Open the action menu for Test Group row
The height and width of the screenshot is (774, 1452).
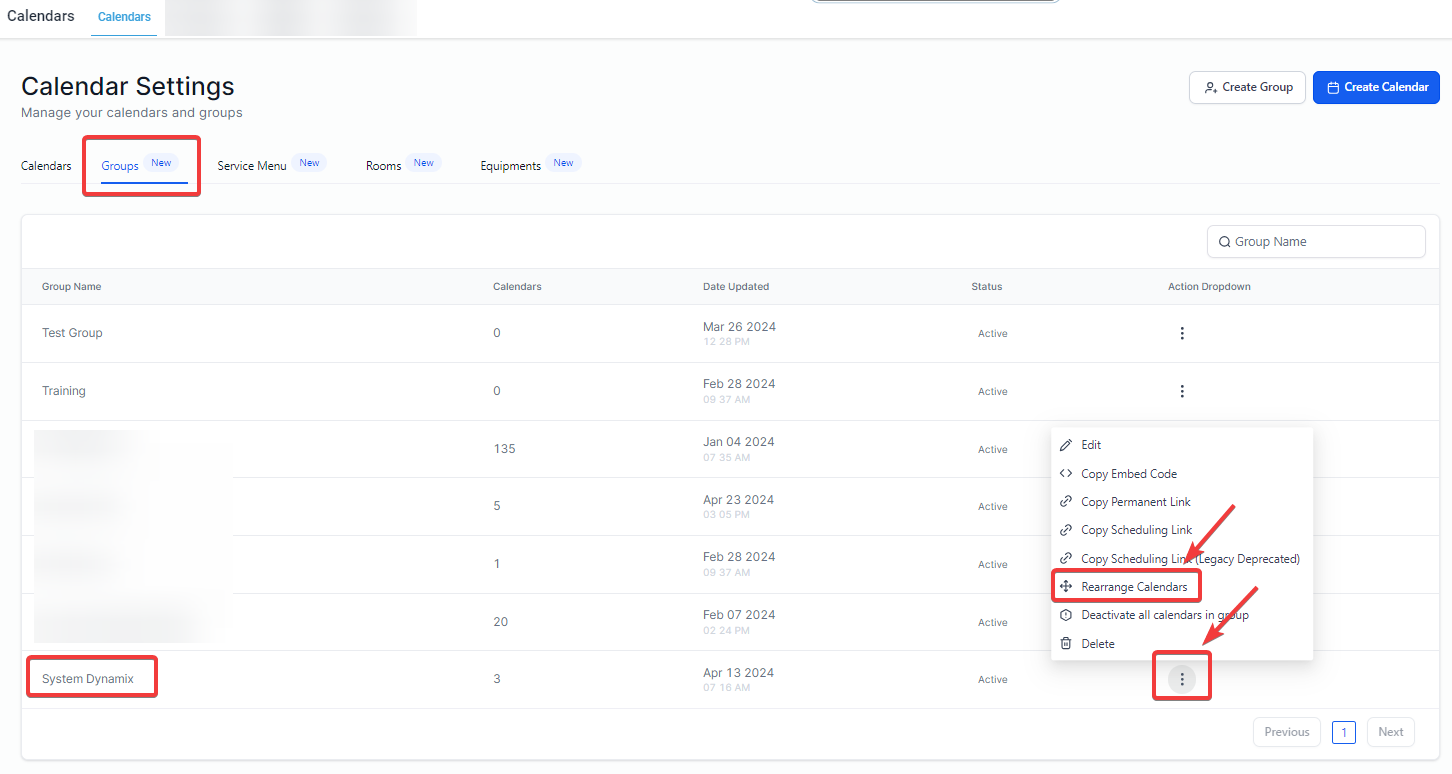(x=1182, y=333)
